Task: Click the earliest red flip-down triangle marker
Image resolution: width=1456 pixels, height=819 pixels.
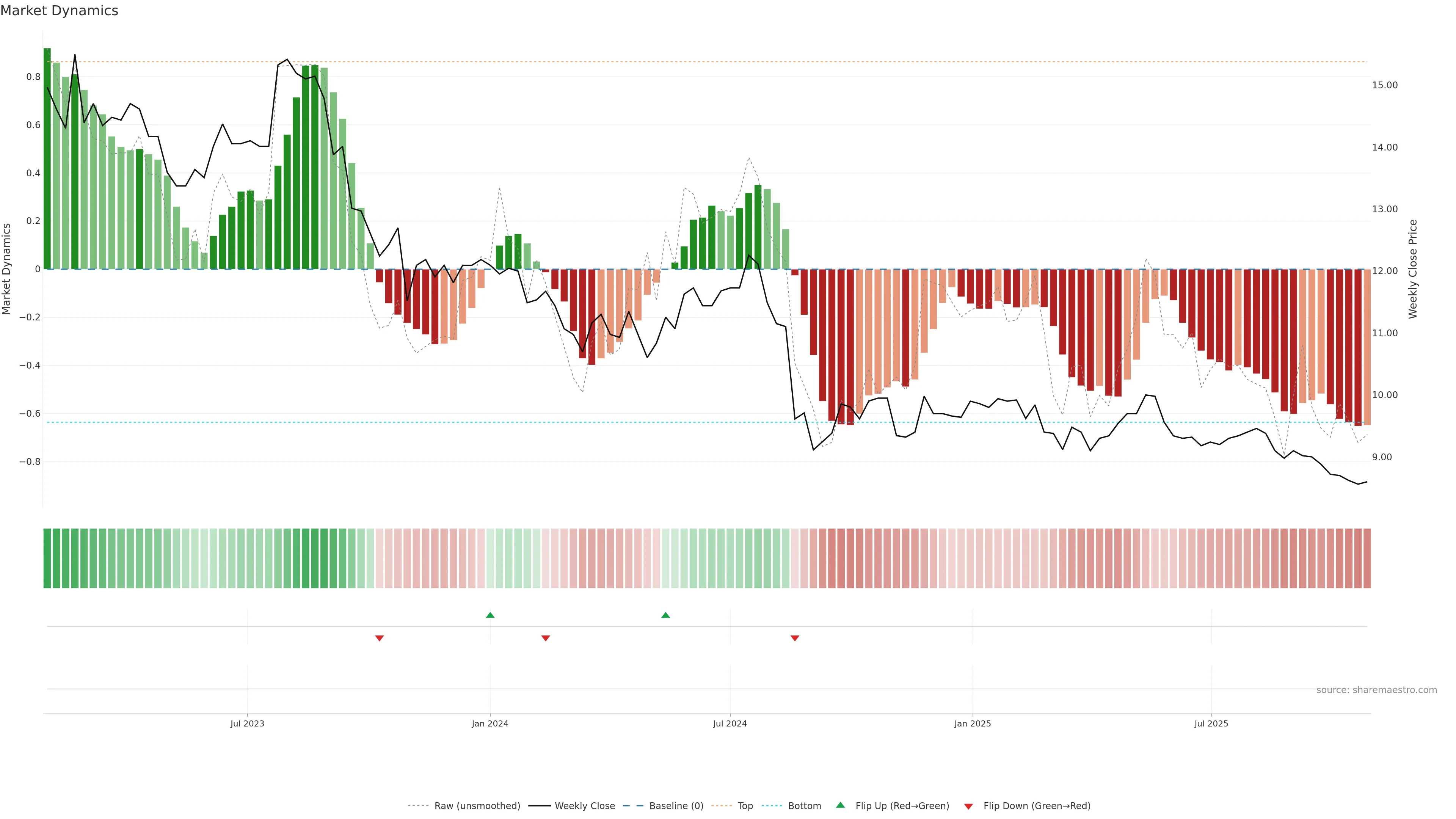Action: tap(379, 638)
